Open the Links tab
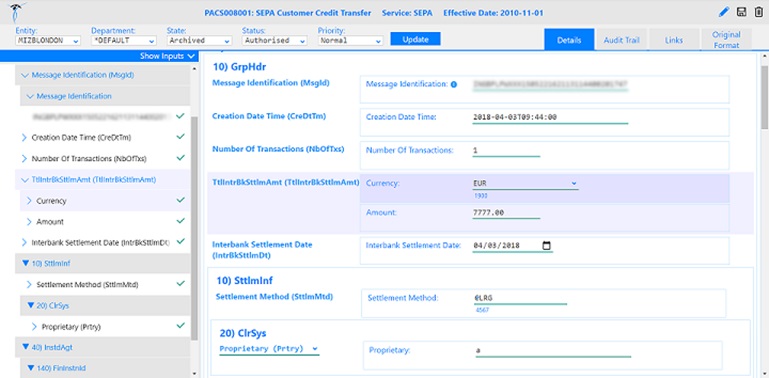This screenshot has height=378, width=769. coord(674,40)
